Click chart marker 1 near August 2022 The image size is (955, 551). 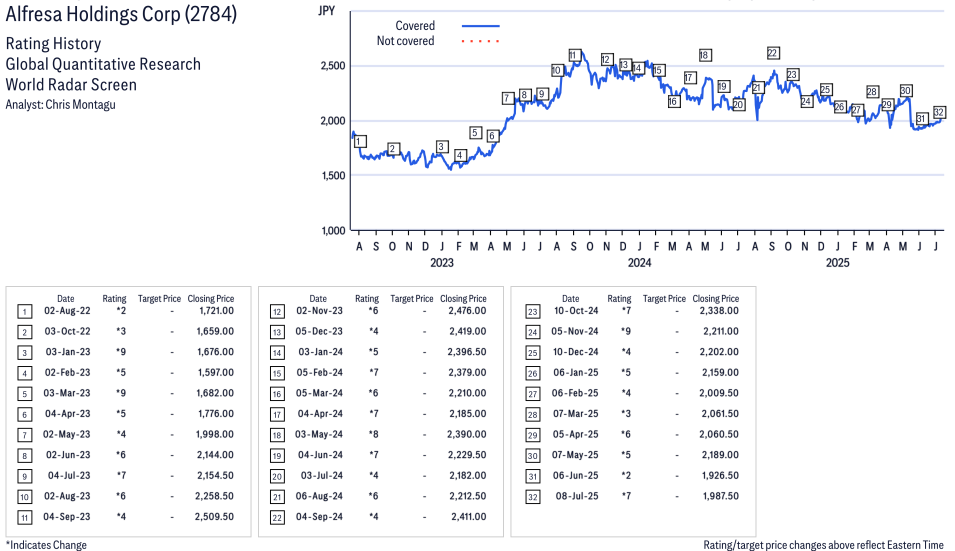point(359,141)
